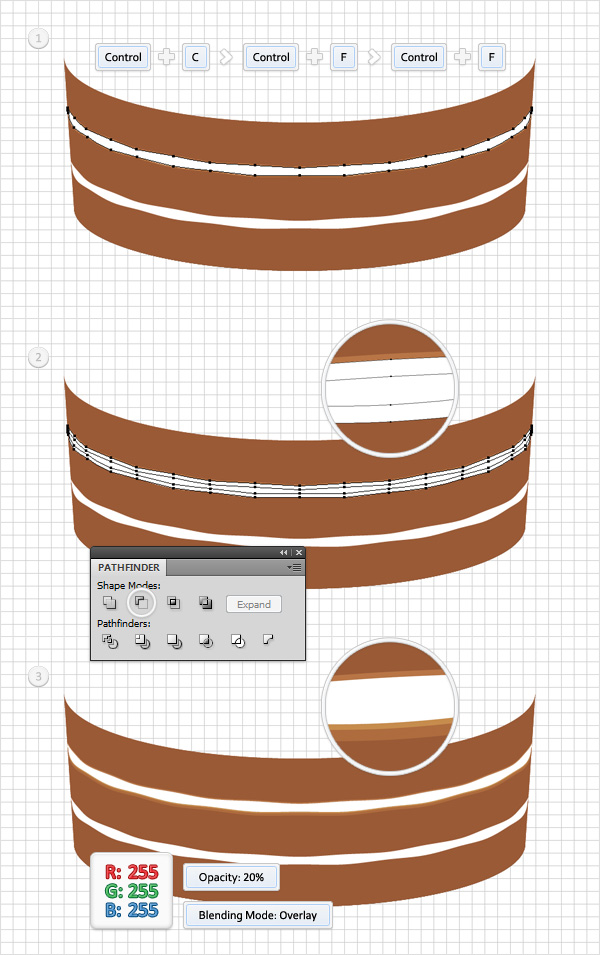Apply Unite shape mode in Pathfinder
The width and height of the screenshot is (600, 955).
[110, 603]
